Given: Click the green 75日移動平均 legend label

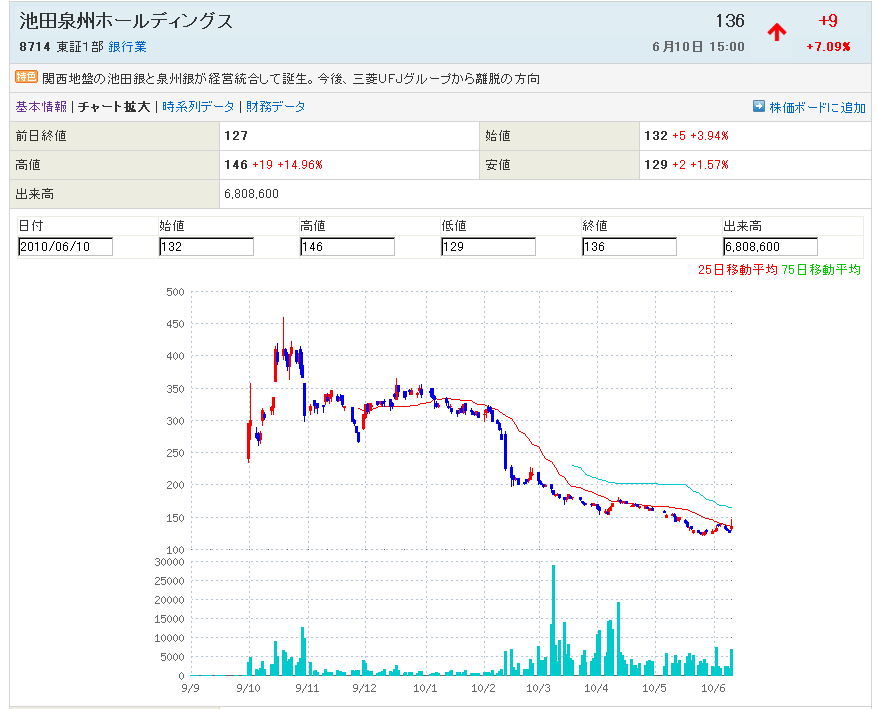Looking at the screenshot, I should [x=820, y=270].
